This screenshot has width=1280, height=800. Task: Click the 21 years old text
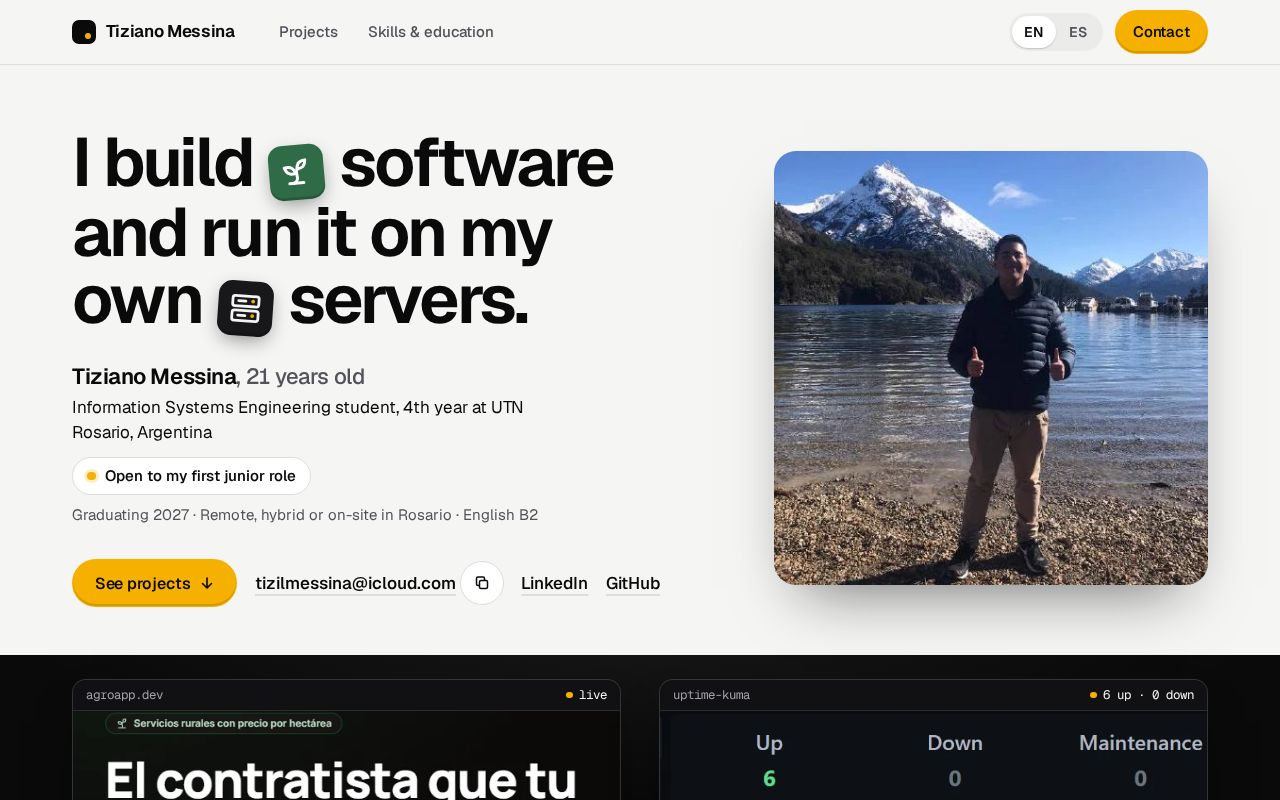coord(305,377)
